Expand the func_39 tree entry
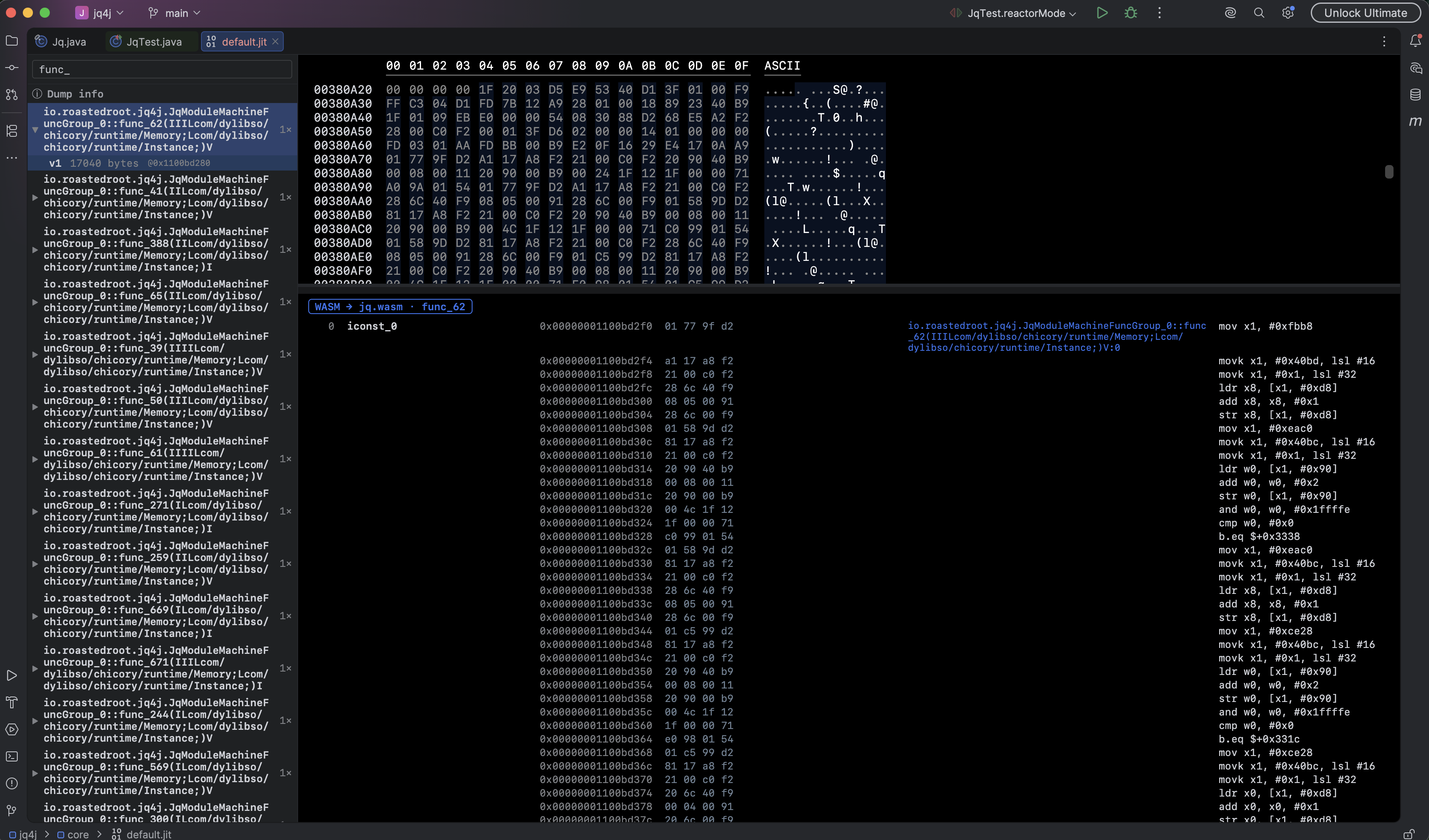The height and width of the screenshot is (840, 1429). coord(35,354)
